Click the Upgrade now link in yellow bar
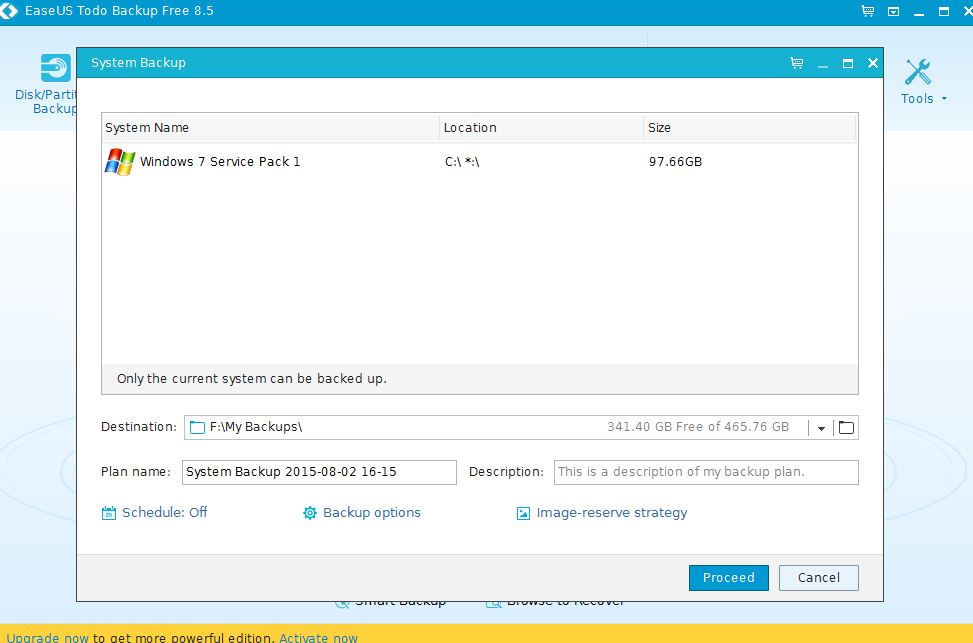Screen dimensions: 973x643 tap(47, 637)
